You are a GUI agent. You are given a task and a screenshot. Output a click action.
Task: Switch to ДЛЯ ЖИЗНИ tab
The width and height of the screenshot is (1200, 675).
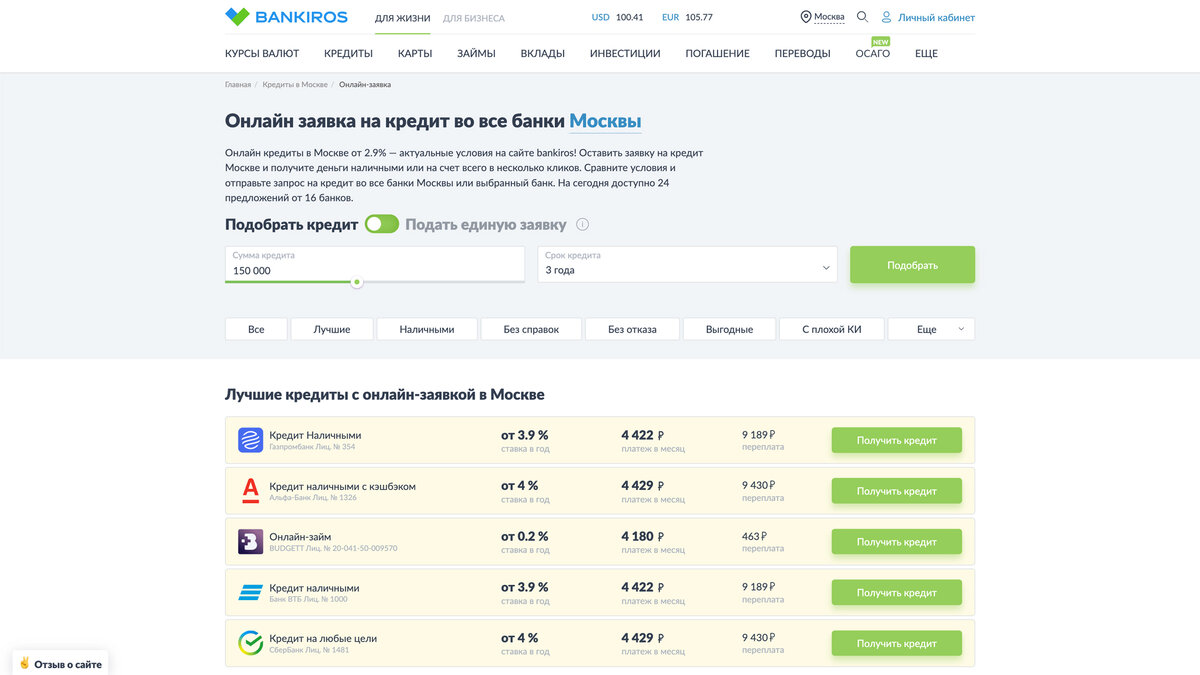[x=403, y=18]
